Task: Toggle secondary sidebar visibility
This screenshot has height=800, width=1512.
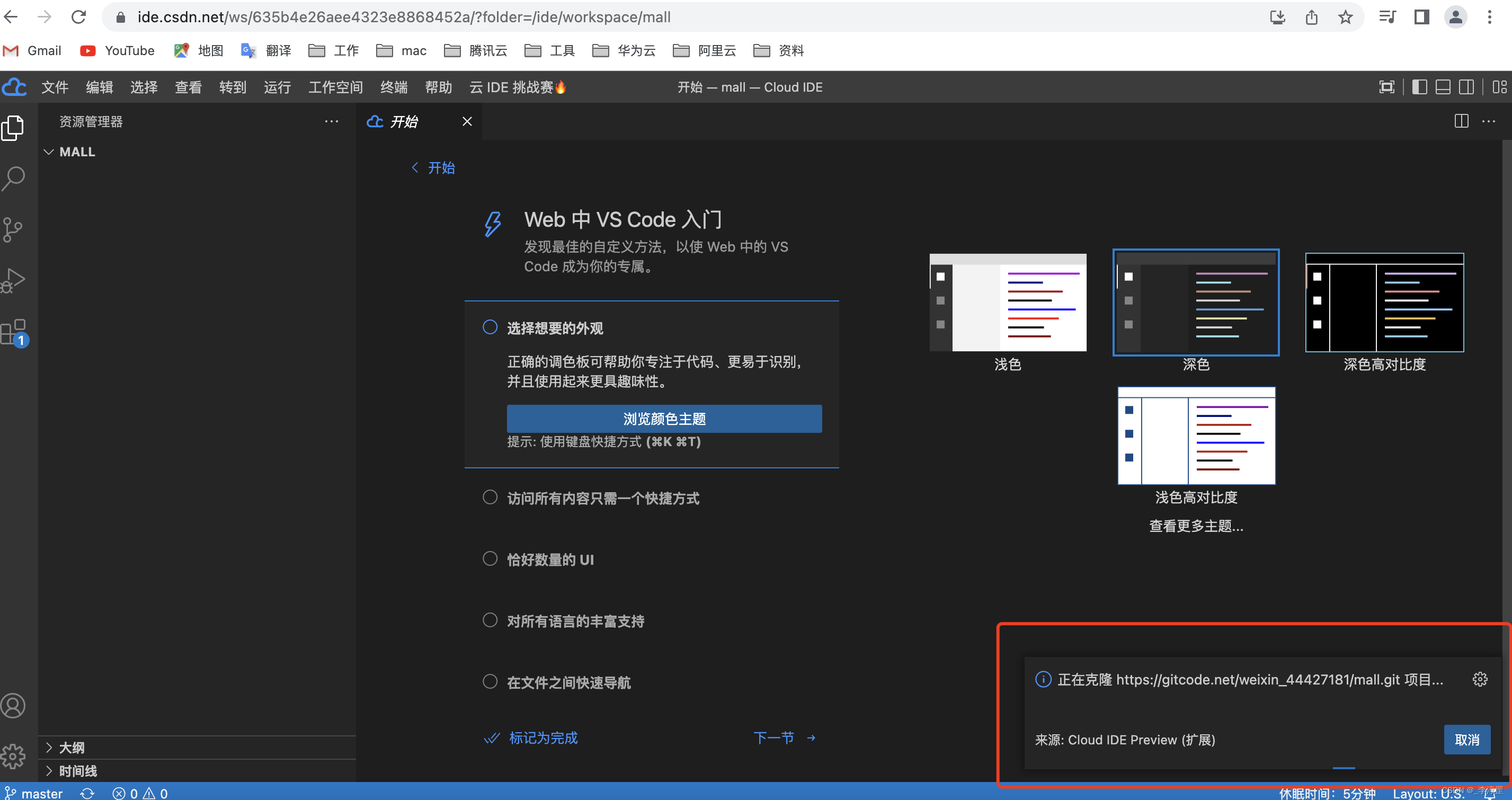Action: (x=1466, y=87)
